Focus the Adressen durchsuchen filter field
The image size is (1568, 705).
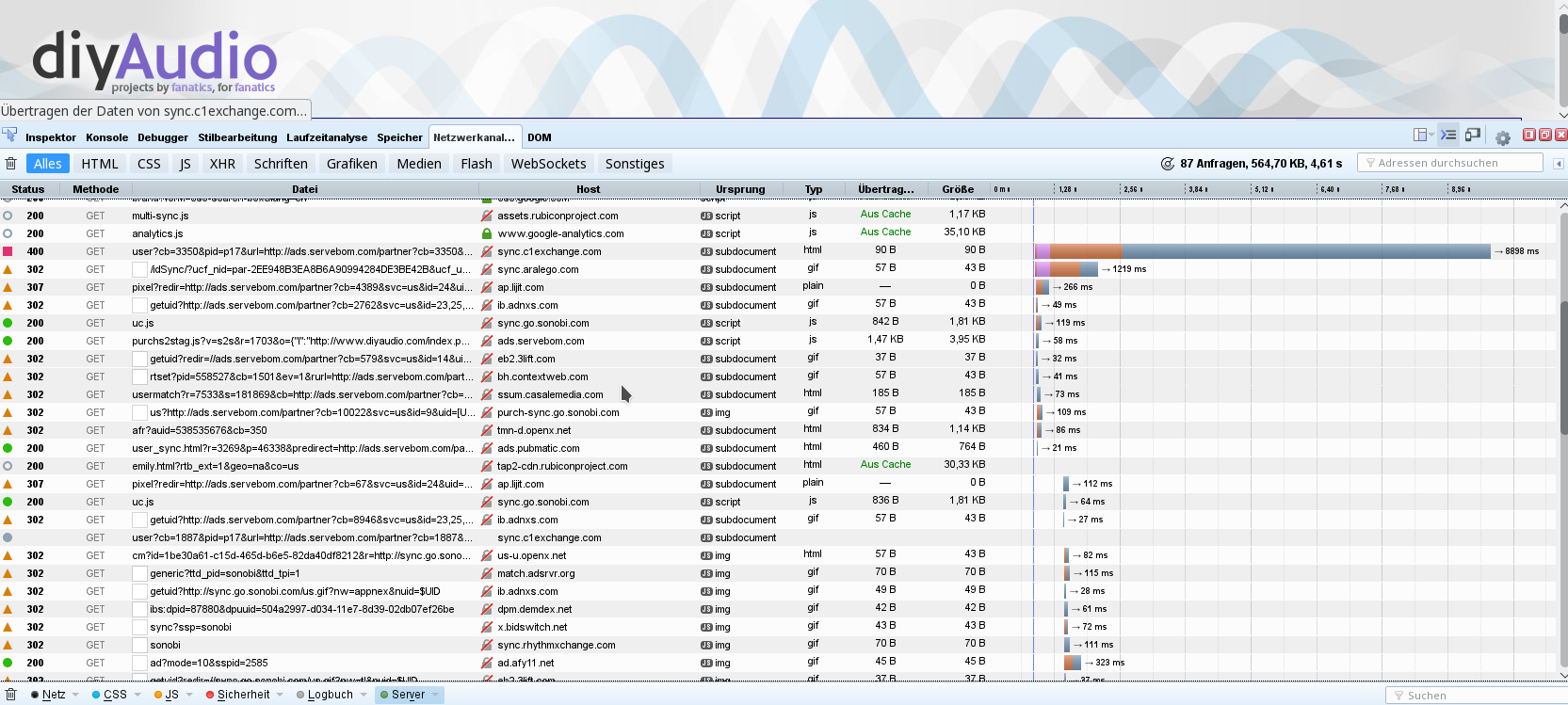(x=1450, y=163)
